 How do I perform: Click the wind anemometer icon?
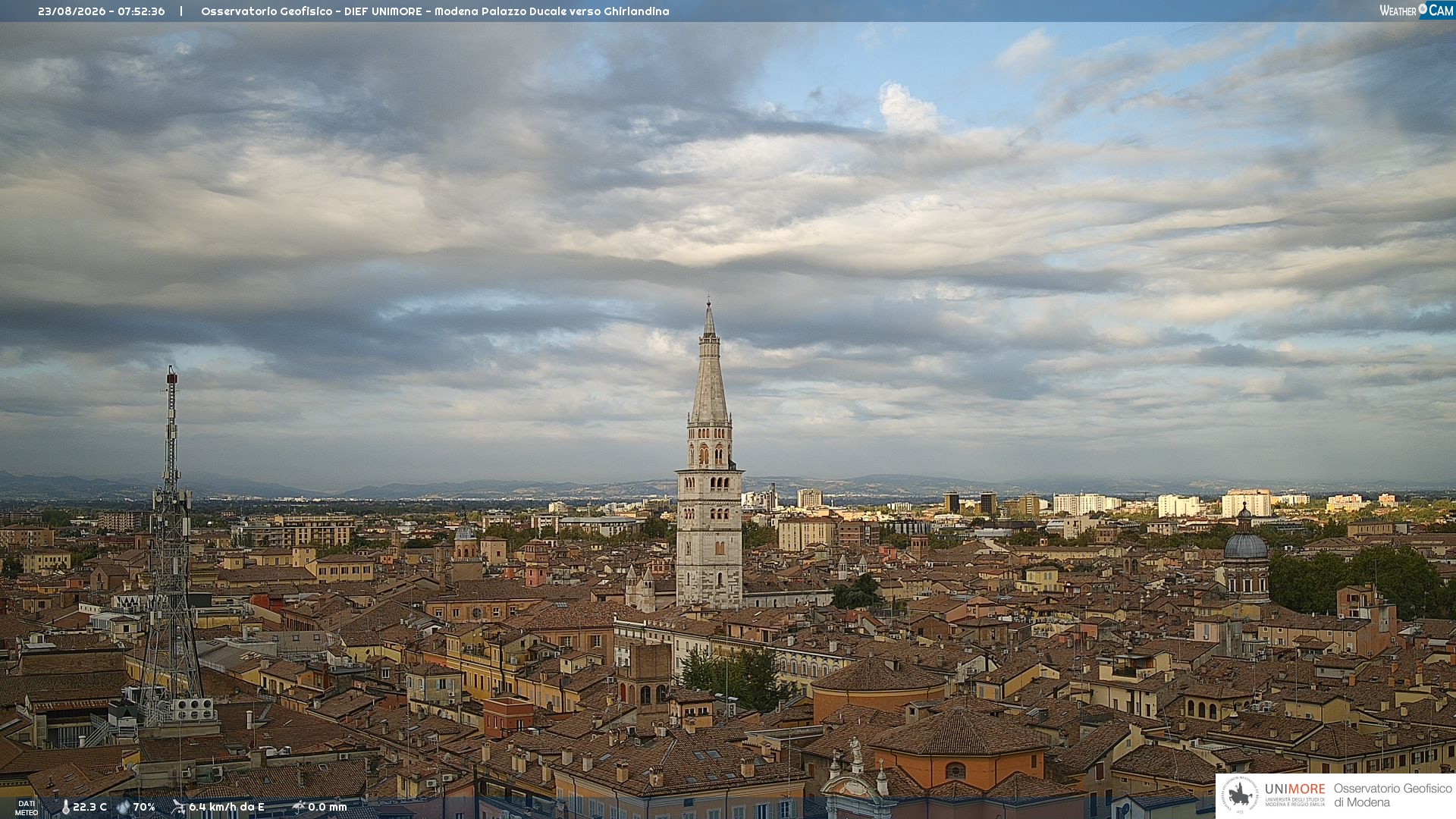coord(178,807)
